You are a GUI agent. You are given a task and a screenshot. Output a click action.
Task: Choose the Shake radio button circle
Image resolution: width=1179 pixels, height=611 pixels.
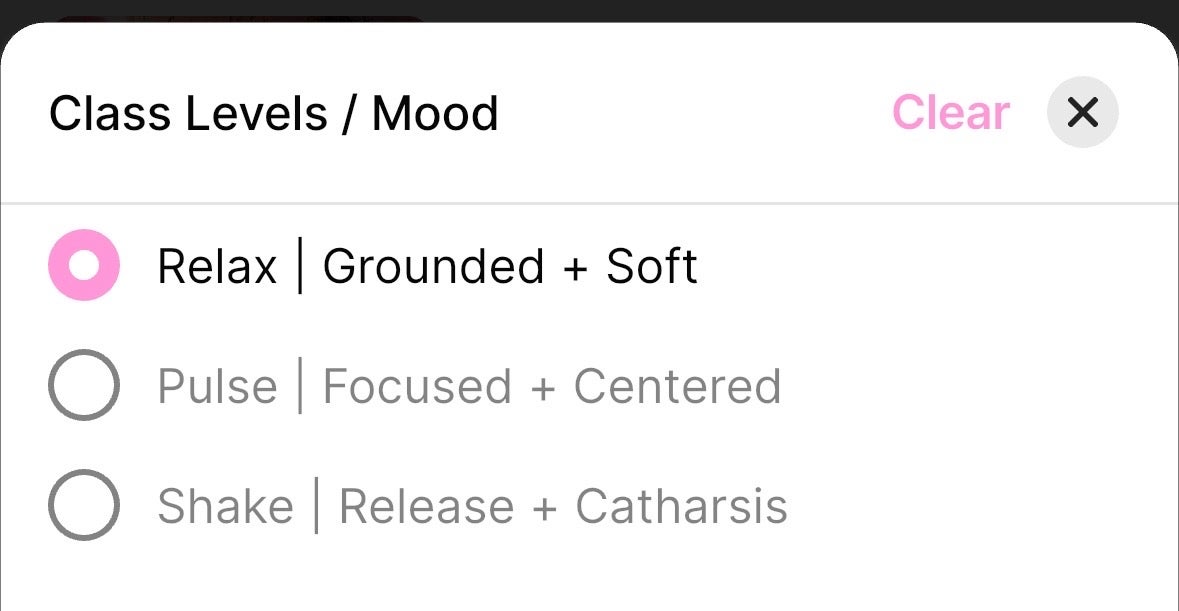coord(84,505)
